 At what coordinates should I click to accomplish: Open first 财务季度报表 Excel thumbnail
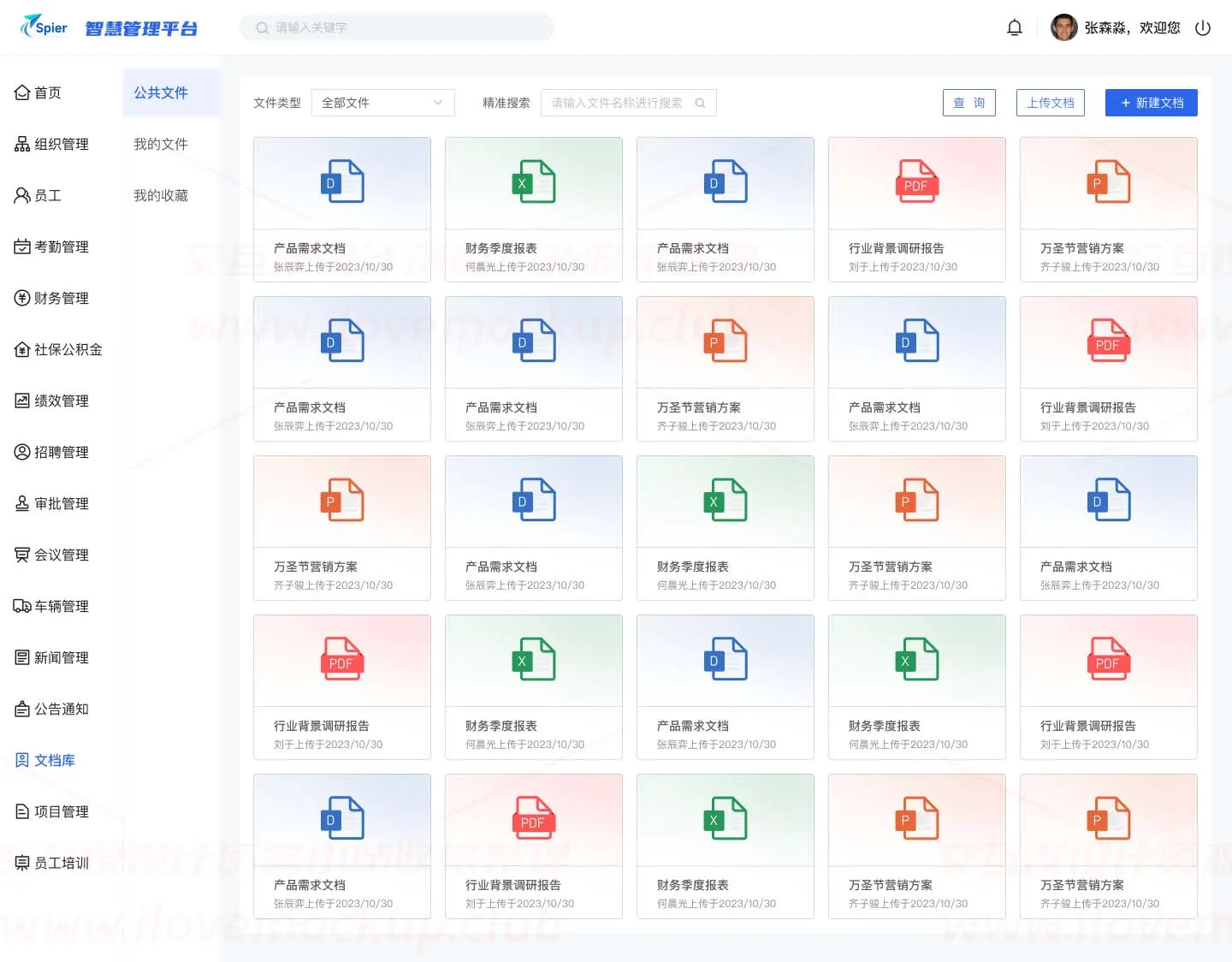[x=534, y=183]
